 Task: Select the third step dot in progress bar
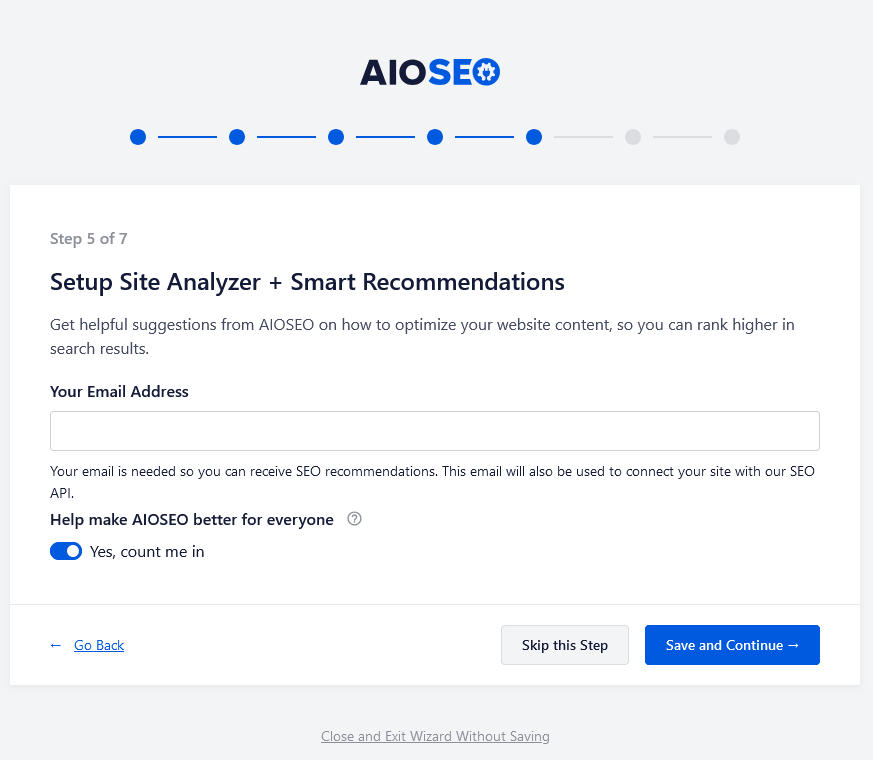click(x=336, y=137)
